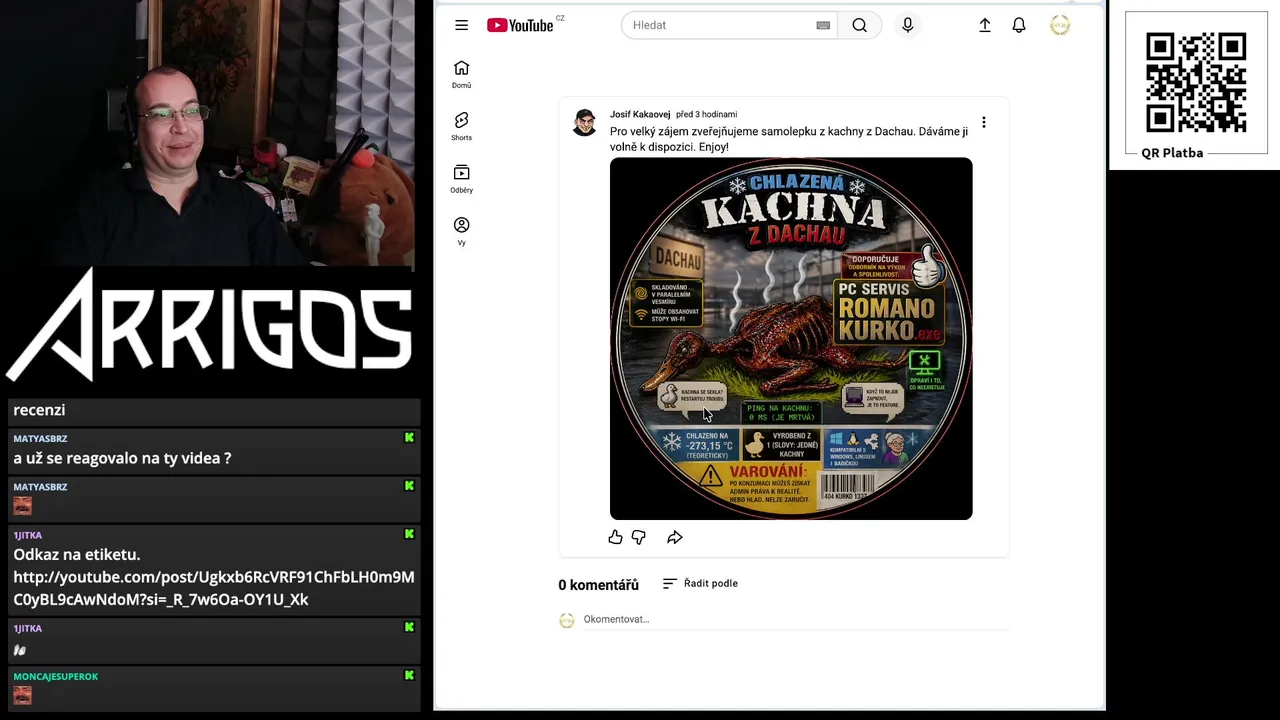This screenshot has width=1280, height=720.
Task: Click the emote under MONCAJESUPEROK
Action: pyautogui.click(x=22, y=695)
